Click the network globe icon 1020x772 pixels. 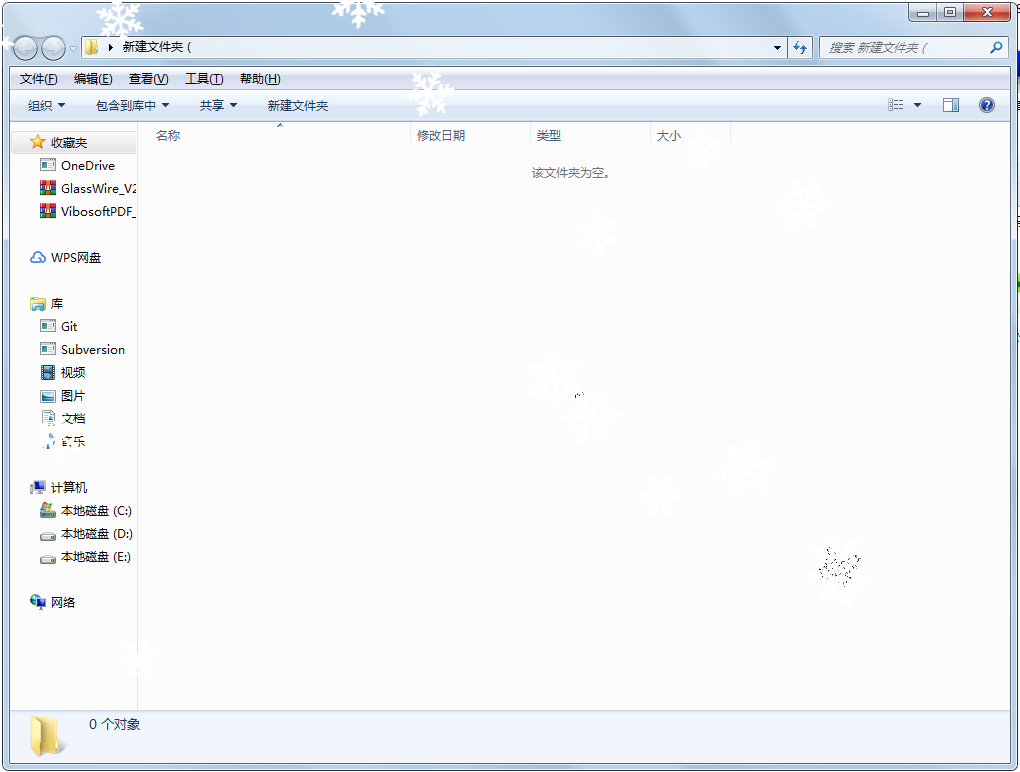38,602
